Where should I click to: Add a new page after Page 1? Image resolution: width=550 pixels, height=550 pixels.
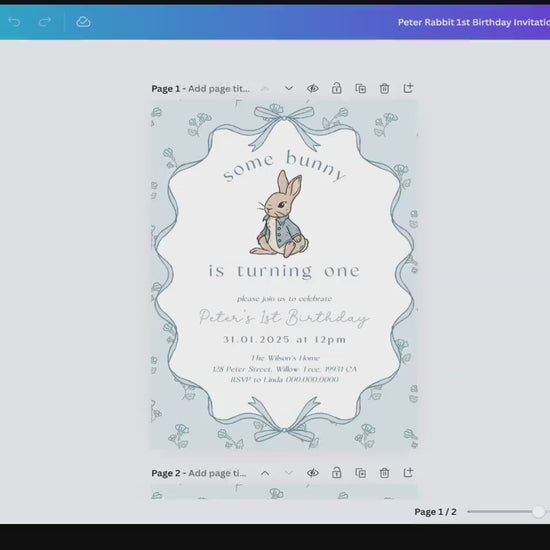pyautogui.click(x=408, y=88)
